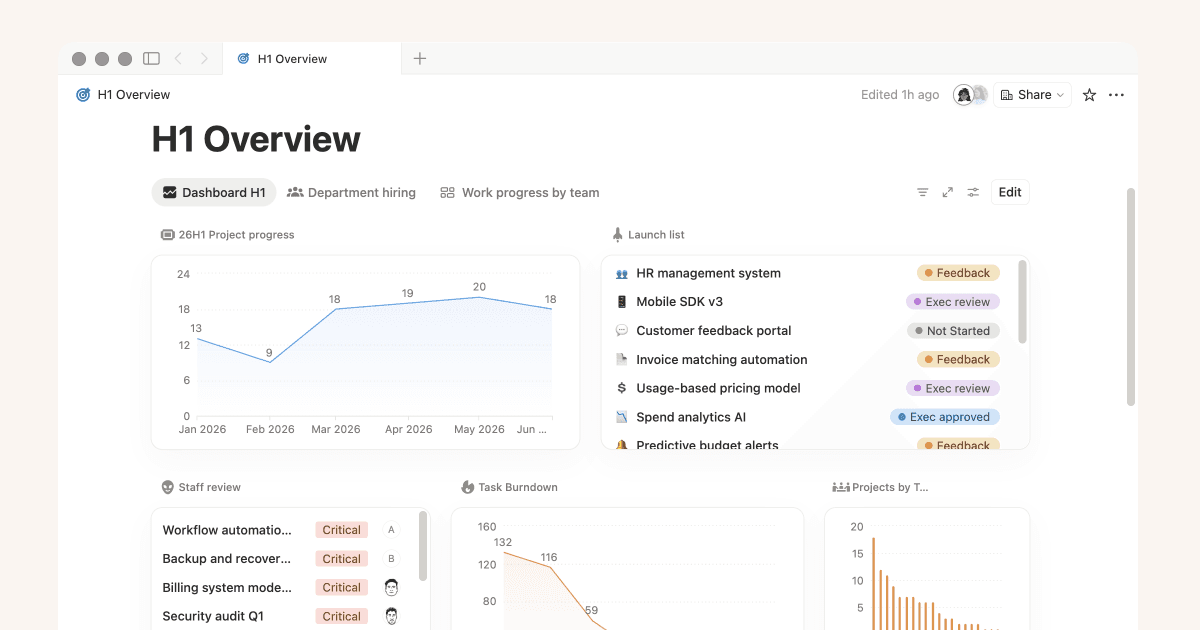Image resolution: width=1200 pixels, height=630 pixels.
Task: Click the chart icon next to 26H1 Project progress
Action: click(x=166, y=234)
